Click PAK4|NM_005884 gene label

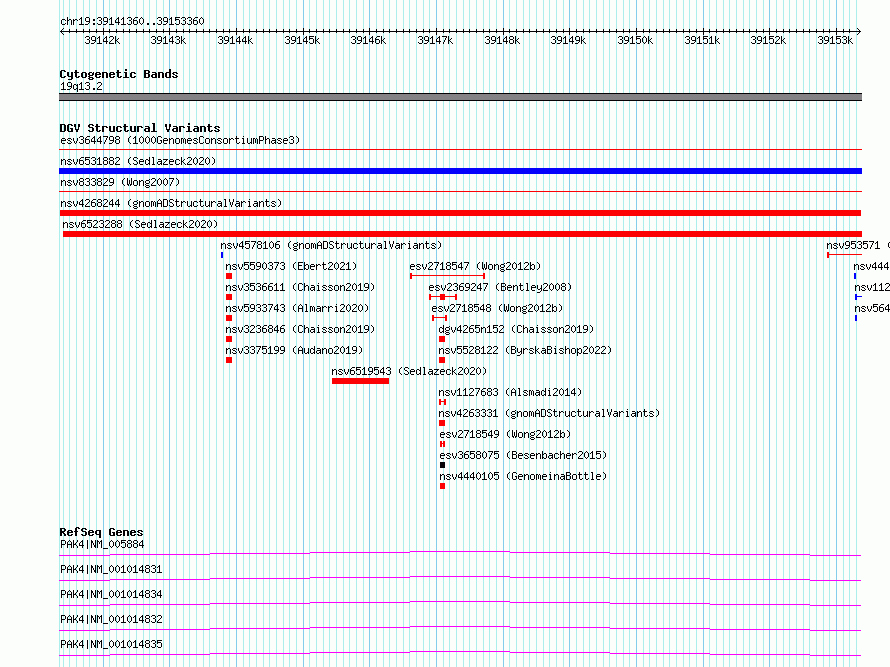coord(102,544)
